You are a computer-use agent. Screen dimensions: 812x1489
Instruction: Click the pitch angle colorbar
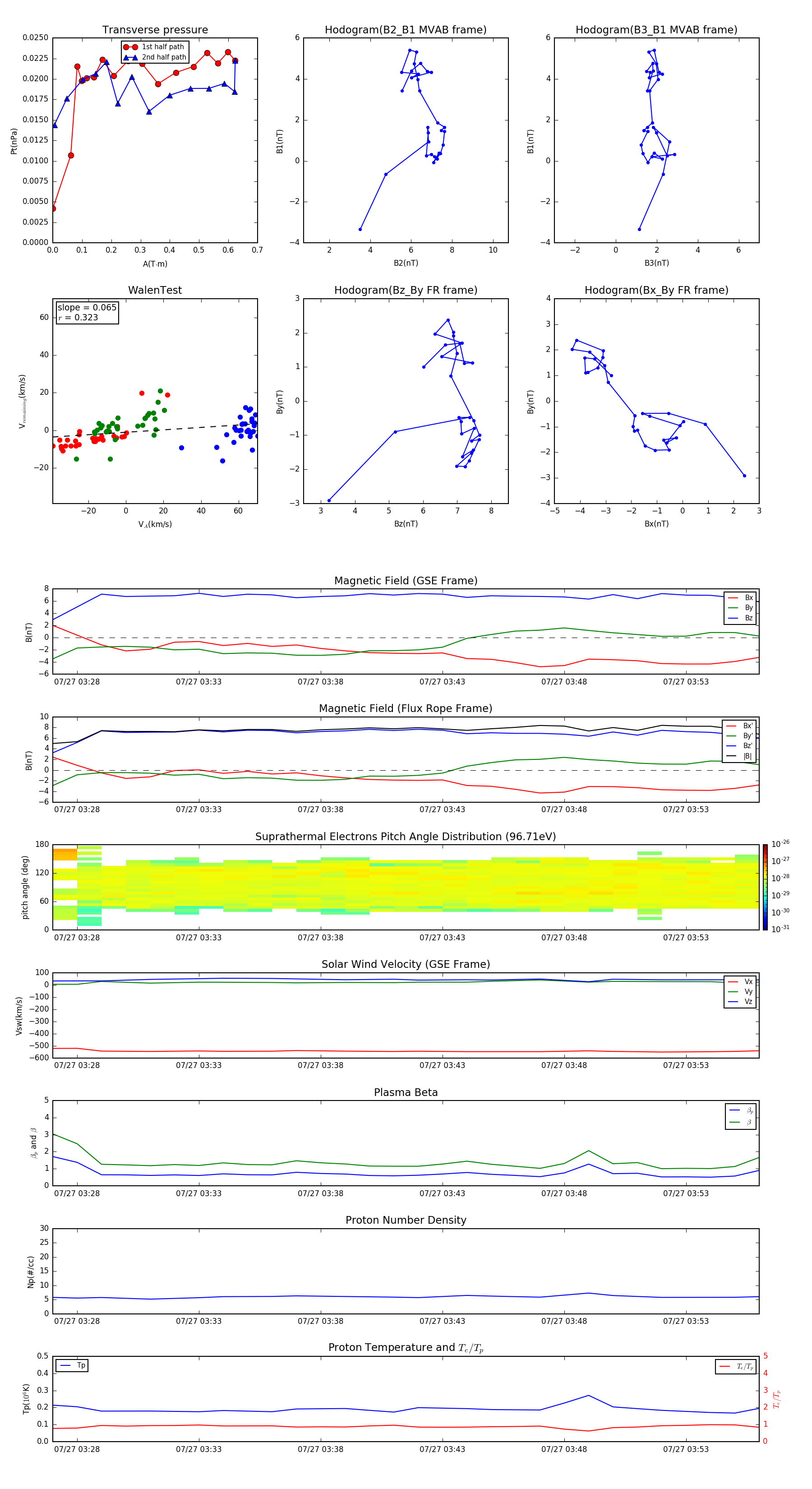[765, 887]
